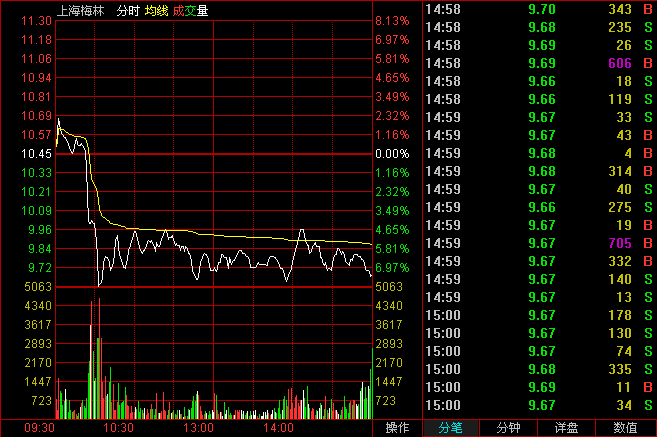The image size is (657, 437).
Task: Select the 15:00 trade with 11 B volume
Action: pyautogui.click(x=540, y=387)
